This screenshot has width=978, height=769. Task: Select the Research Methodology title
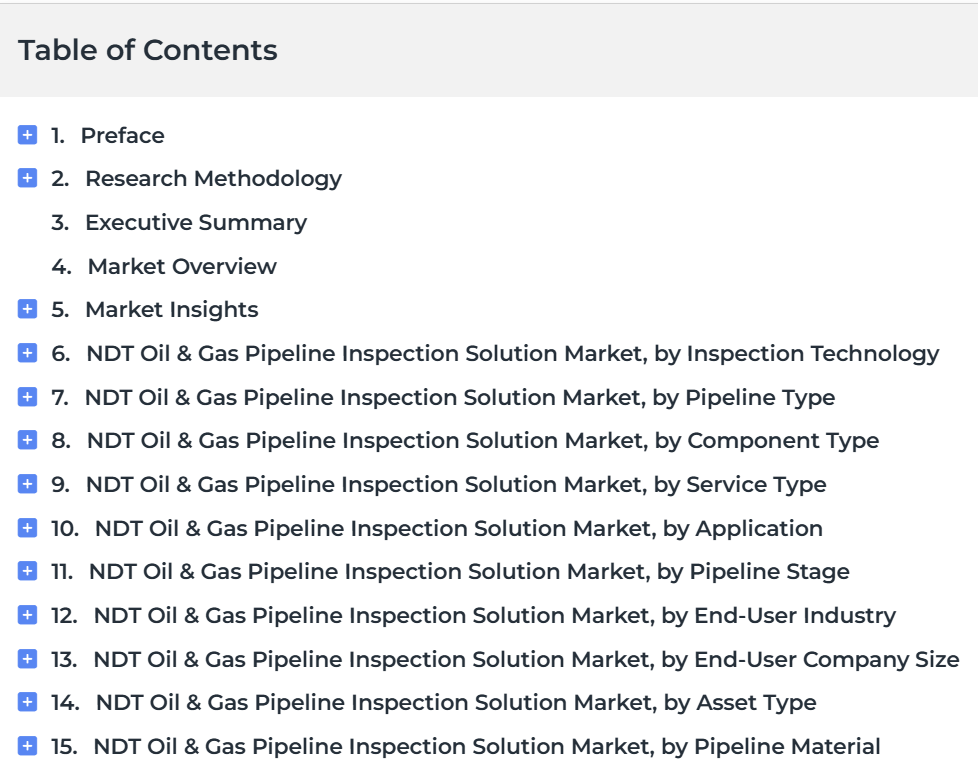coord(213,179)
